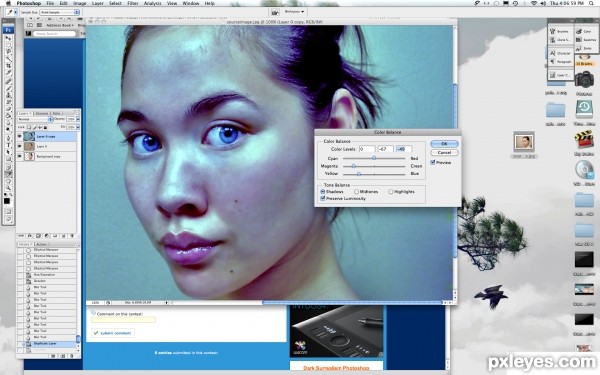Viewport: 600px width, 375px height.
Task: Click the foreground color swatch
Action: tap(7, 201)
